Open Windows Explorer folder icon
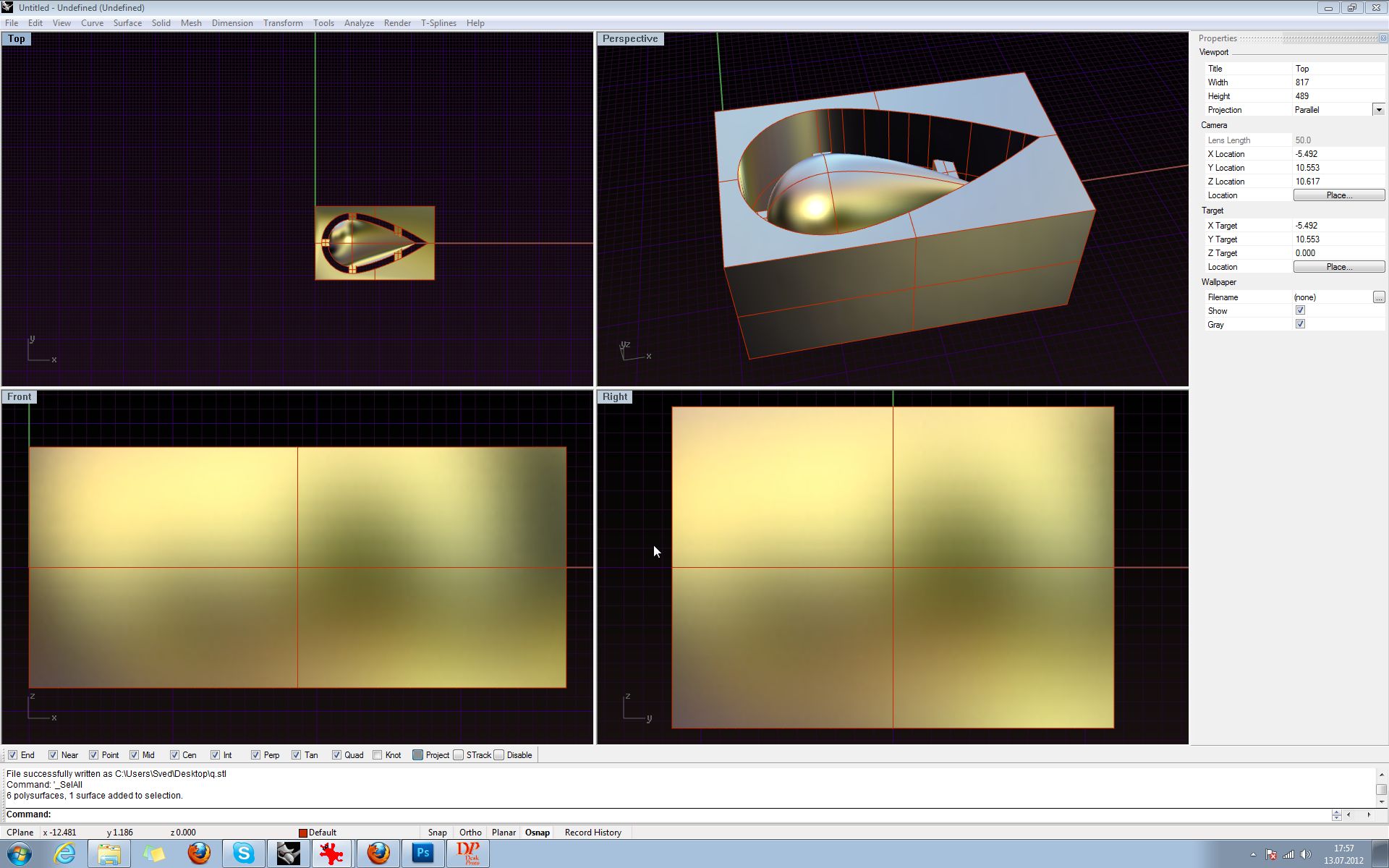The height and width of the screenshot is (868, 1389). (x=109, y=854)
